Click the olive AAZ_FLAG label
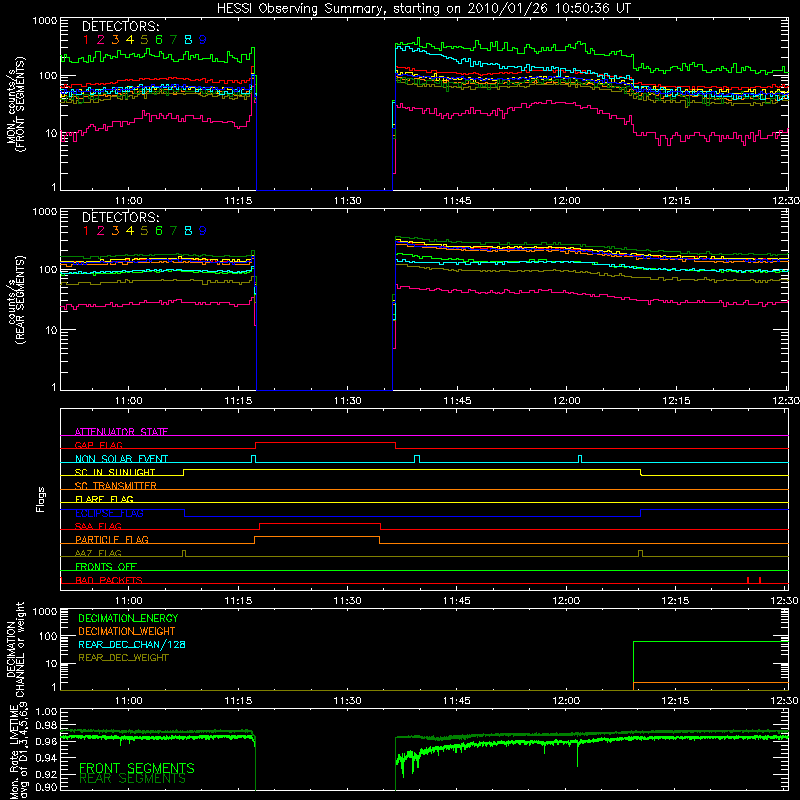800x800 pixels. click(98, 553)
